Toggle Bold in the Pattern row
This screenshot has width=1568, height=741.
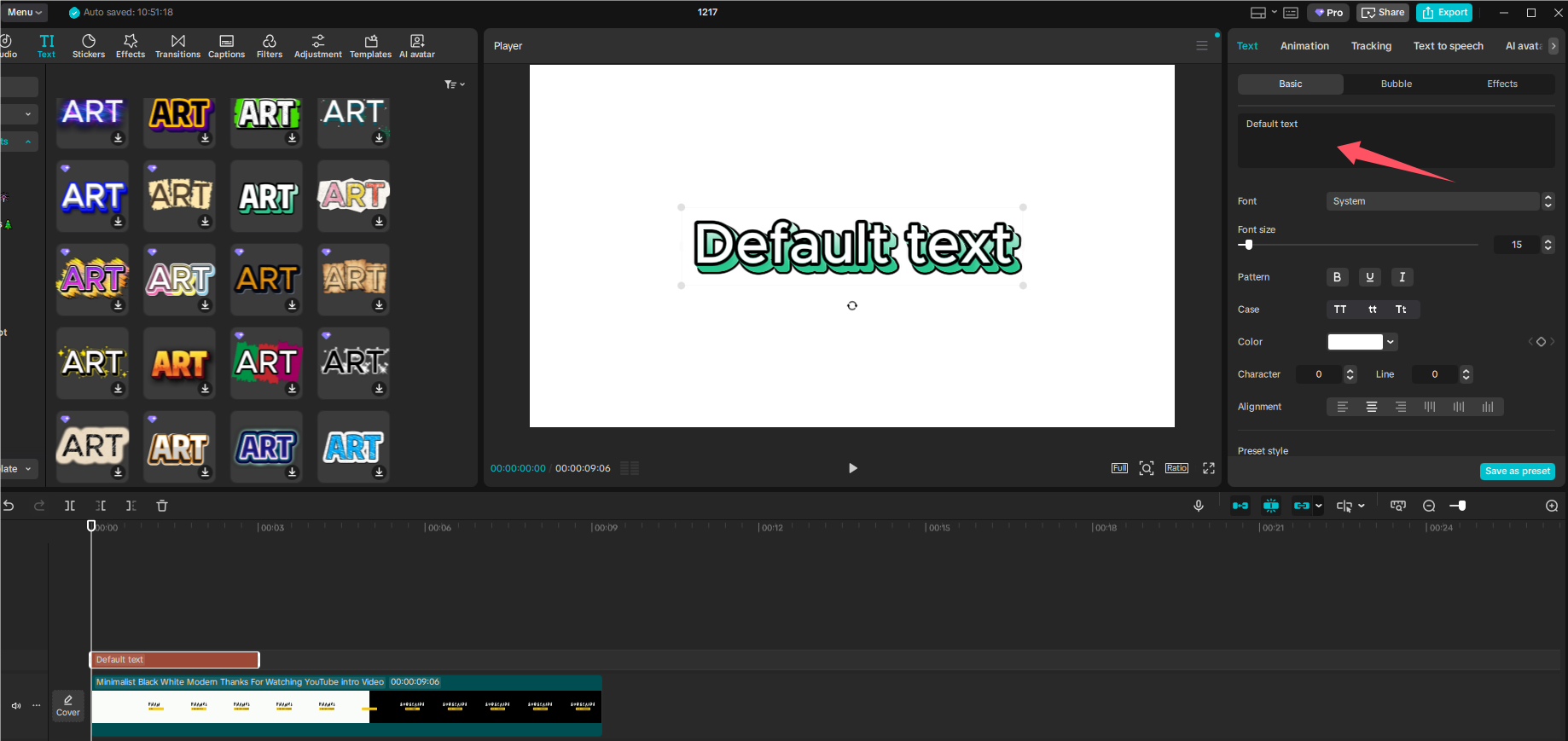coord(1337,277)
